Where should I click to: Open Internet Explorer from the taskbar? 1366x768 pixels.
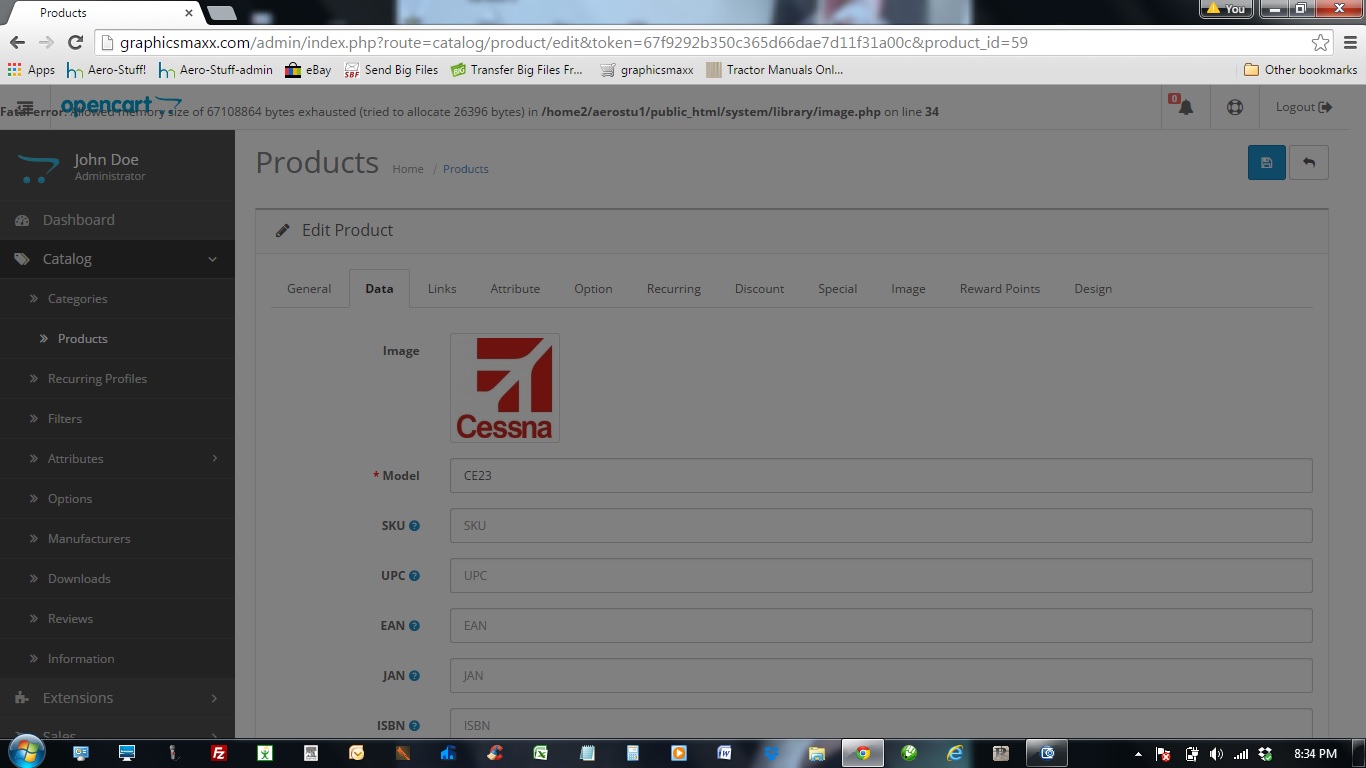point(955,753)
